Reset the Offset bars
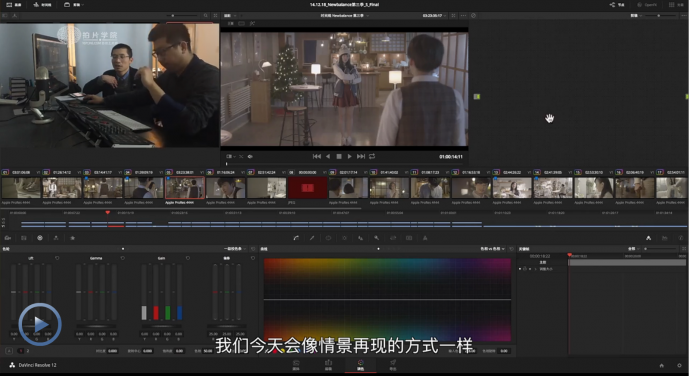 [x=253, y=258]
